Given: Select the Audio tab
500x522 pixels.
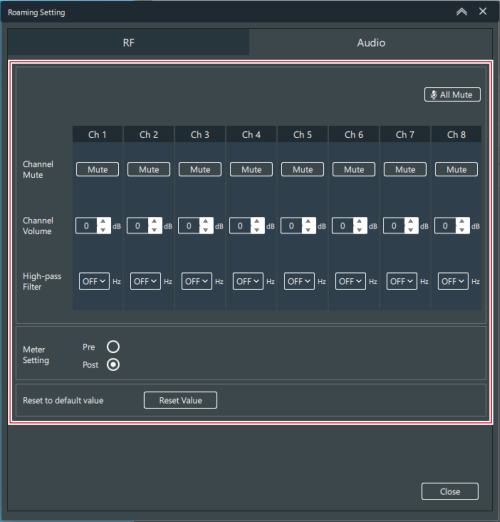Looking at the screenshot, I should pos(371,42).
